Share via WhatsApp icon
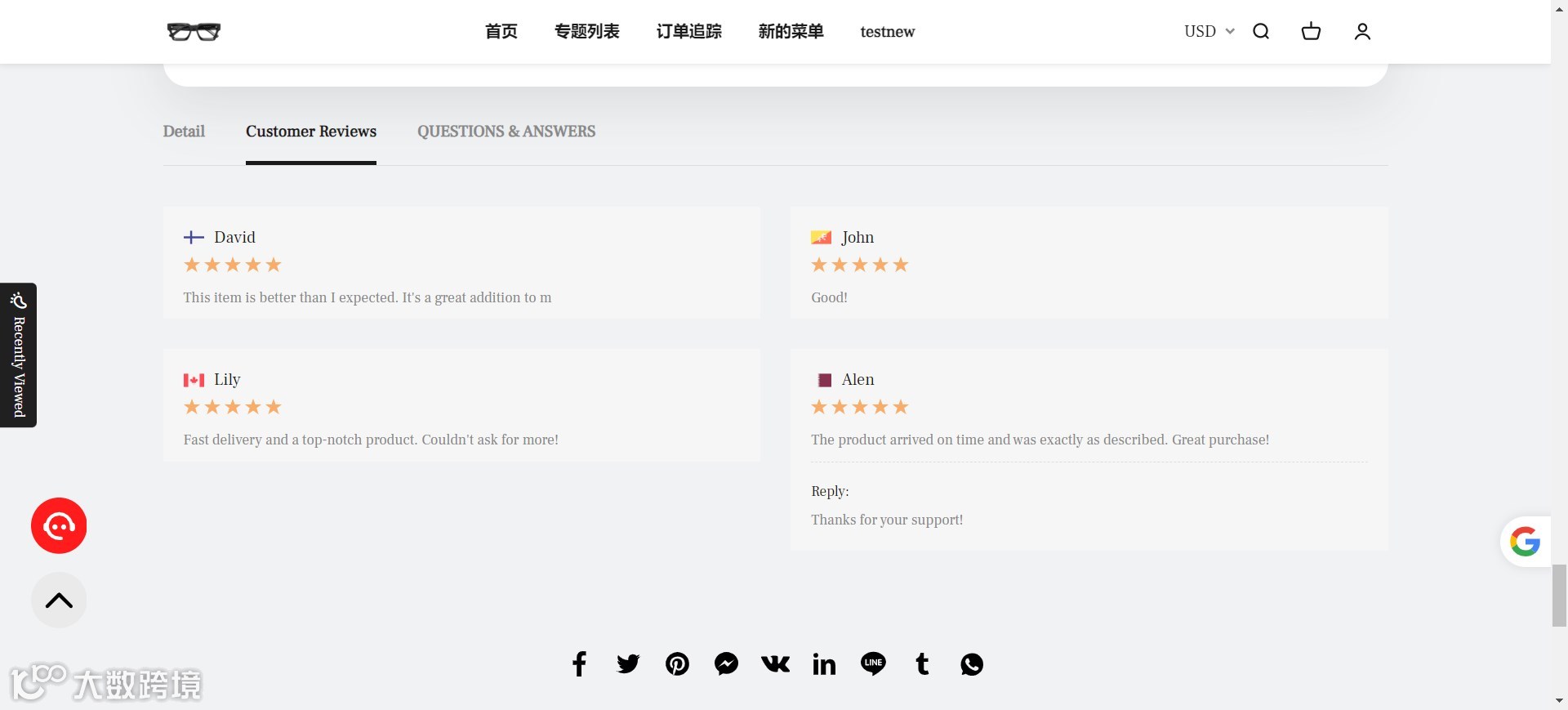This screenshot has height=710, width=1568. pos(972,663)
